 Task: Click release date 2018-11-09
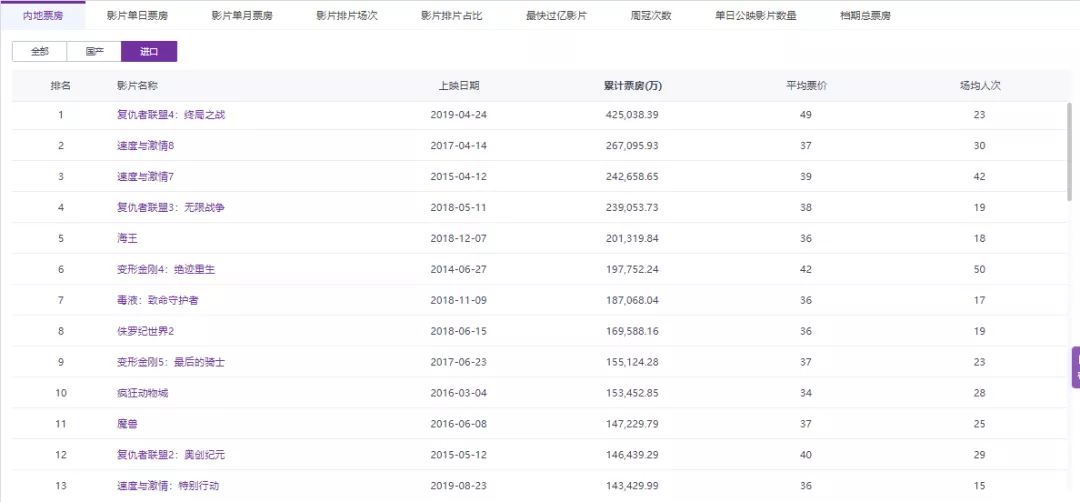pos(459,301)
